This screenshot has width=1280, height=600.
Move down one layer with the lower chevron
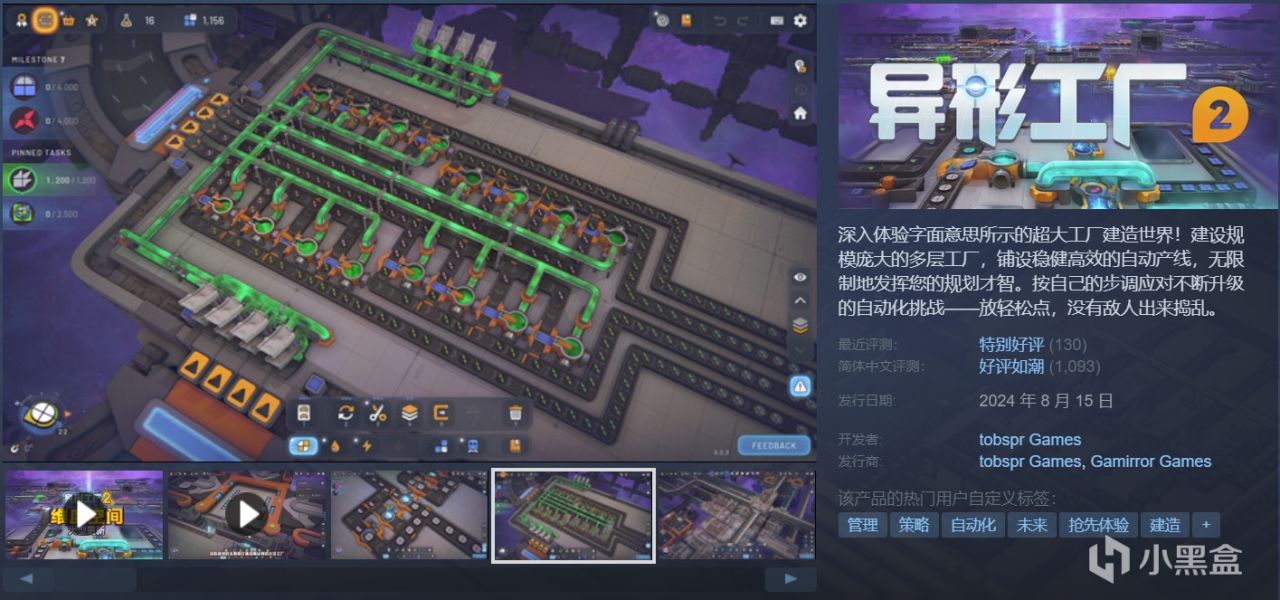tap(800, 350)
